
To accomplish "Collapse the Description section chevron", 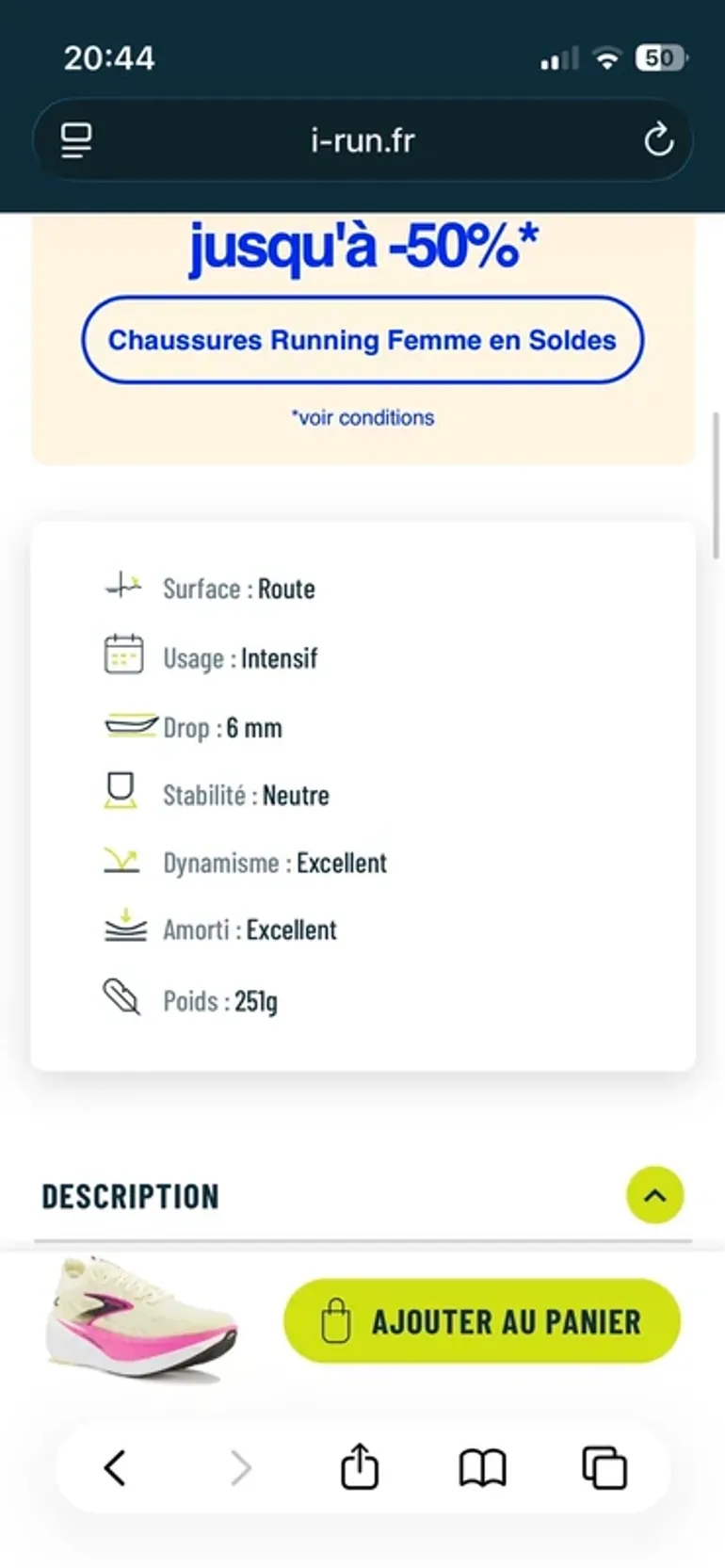I will [655, 1195].
